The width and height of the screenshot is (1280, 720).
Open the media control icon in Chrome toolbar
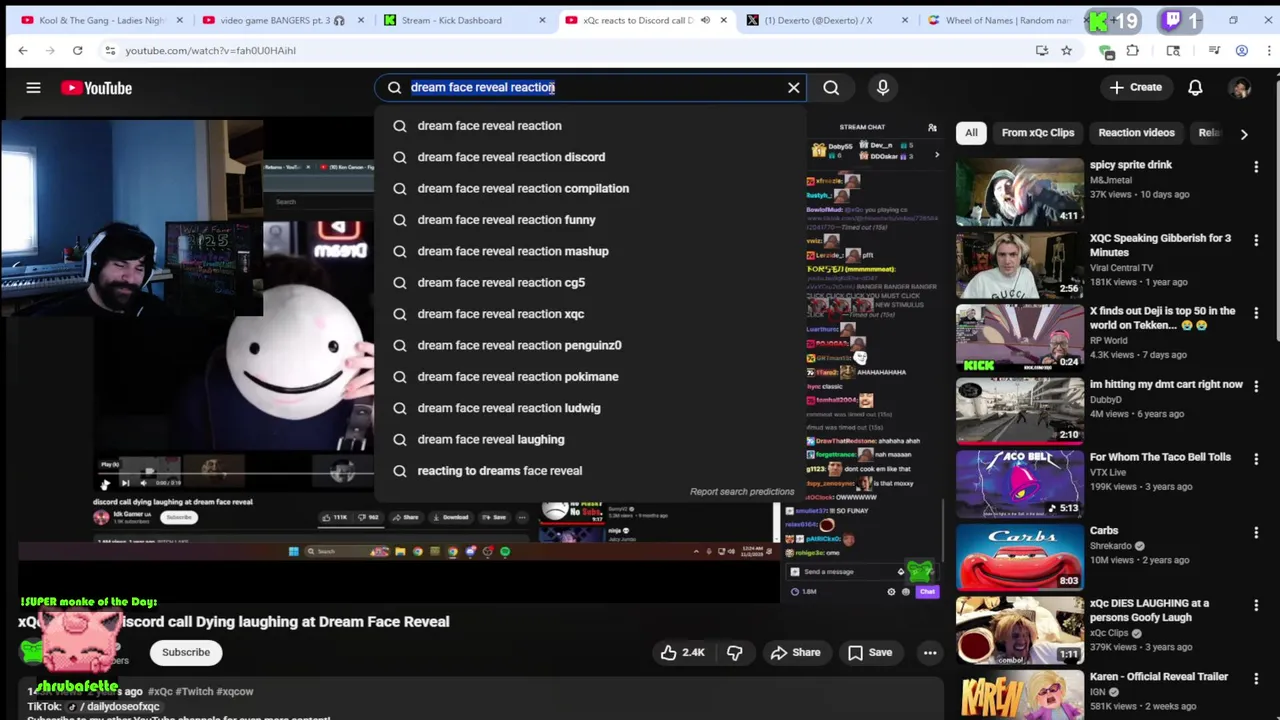tap(1214, 50)
